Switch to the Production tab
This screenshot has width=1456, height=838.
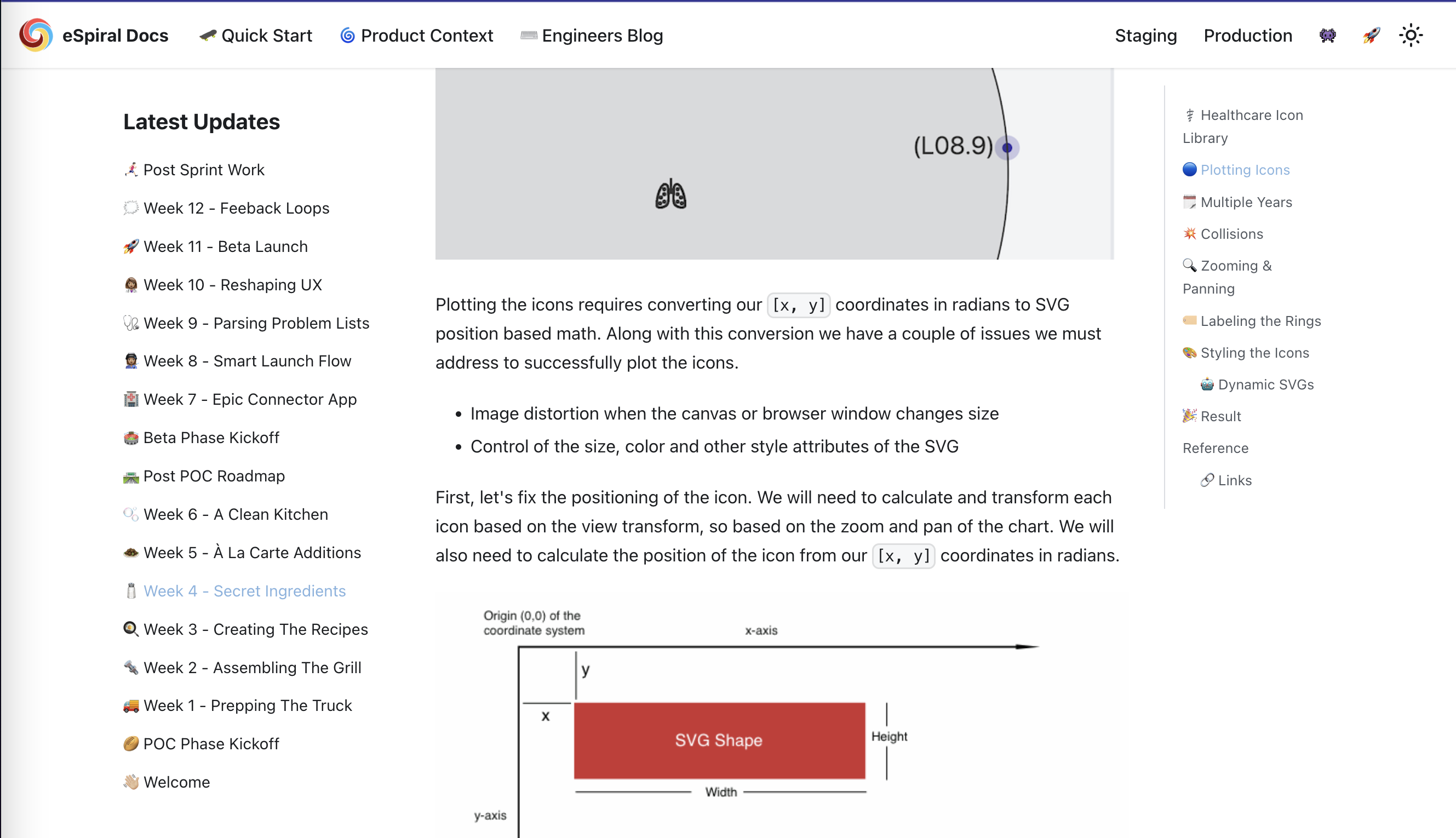point(1248,36)
